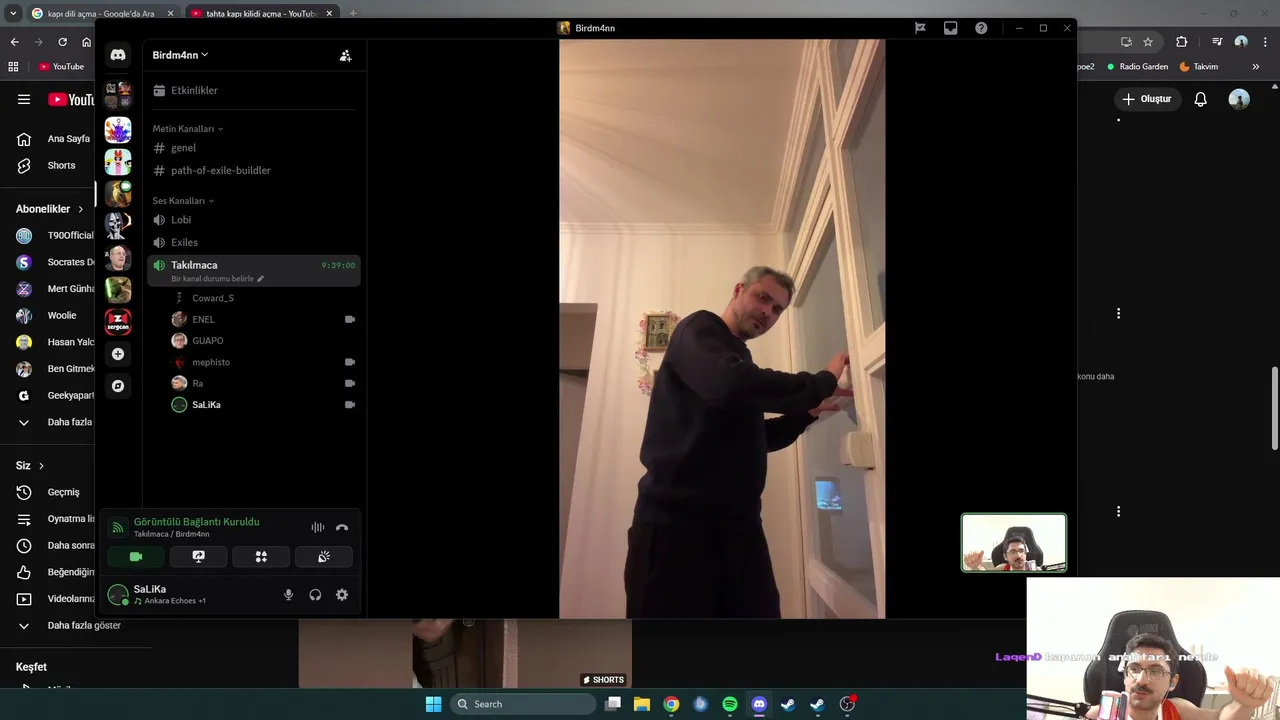Select user GUAPO in voice list
The image size is (1280, 720).
pyautogui.click(x=207, y=341)
